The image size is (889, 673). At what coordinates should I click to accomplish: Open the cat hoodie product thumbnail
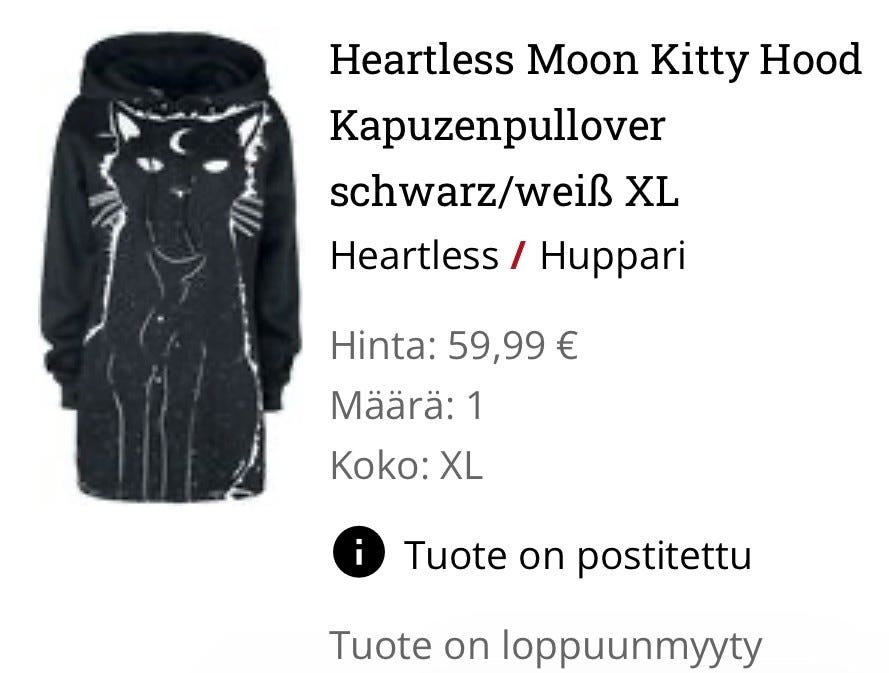pos(170,266)
